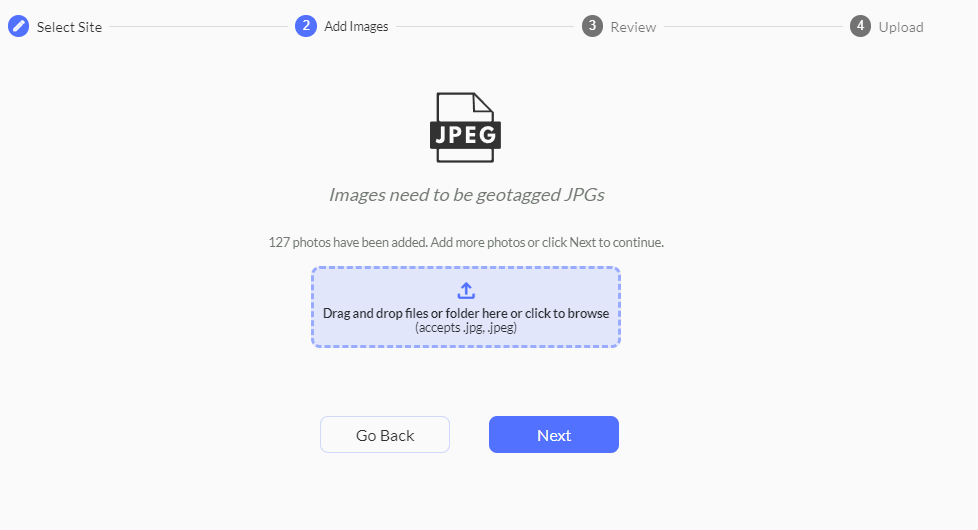The width and height of the screenshot is (978, 530).
Task: Click the 'Images need to be geotagged JPGs' heading
Action: point(467,195)
